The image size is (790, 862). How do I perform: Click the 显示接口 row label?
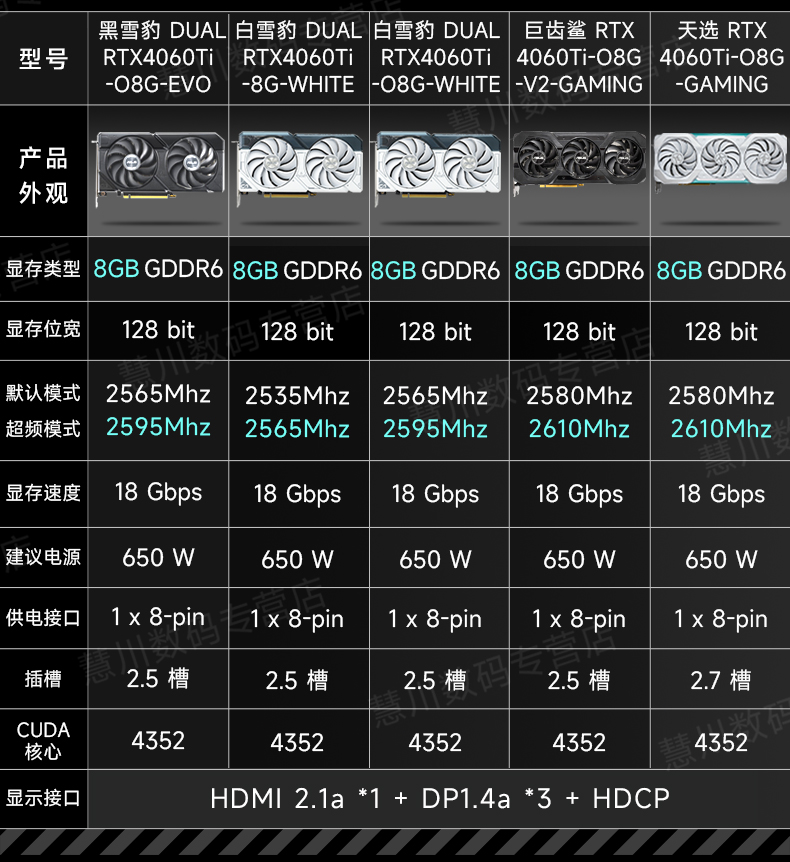[x=43, y=798]
